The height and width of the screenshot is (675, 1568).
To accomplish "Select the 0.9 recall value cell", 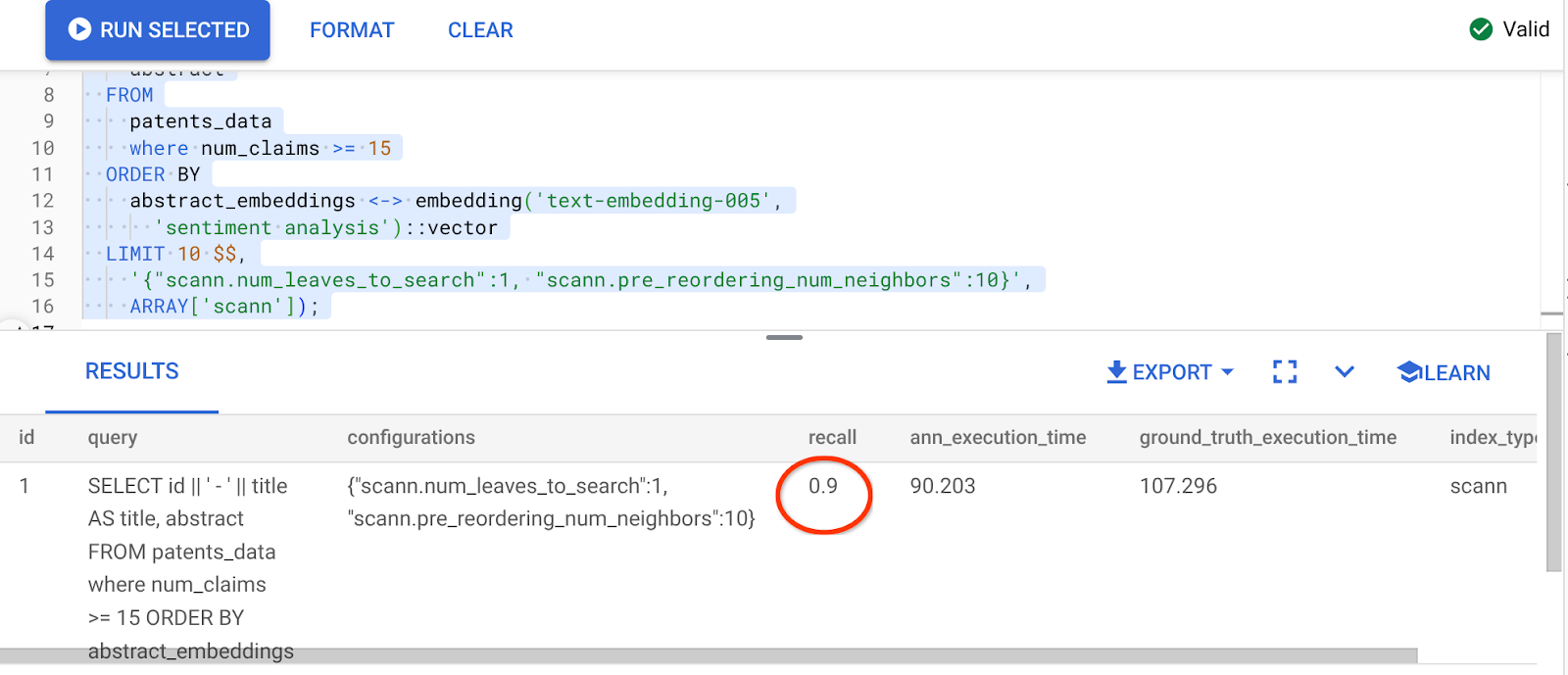I will pos(823,486).
